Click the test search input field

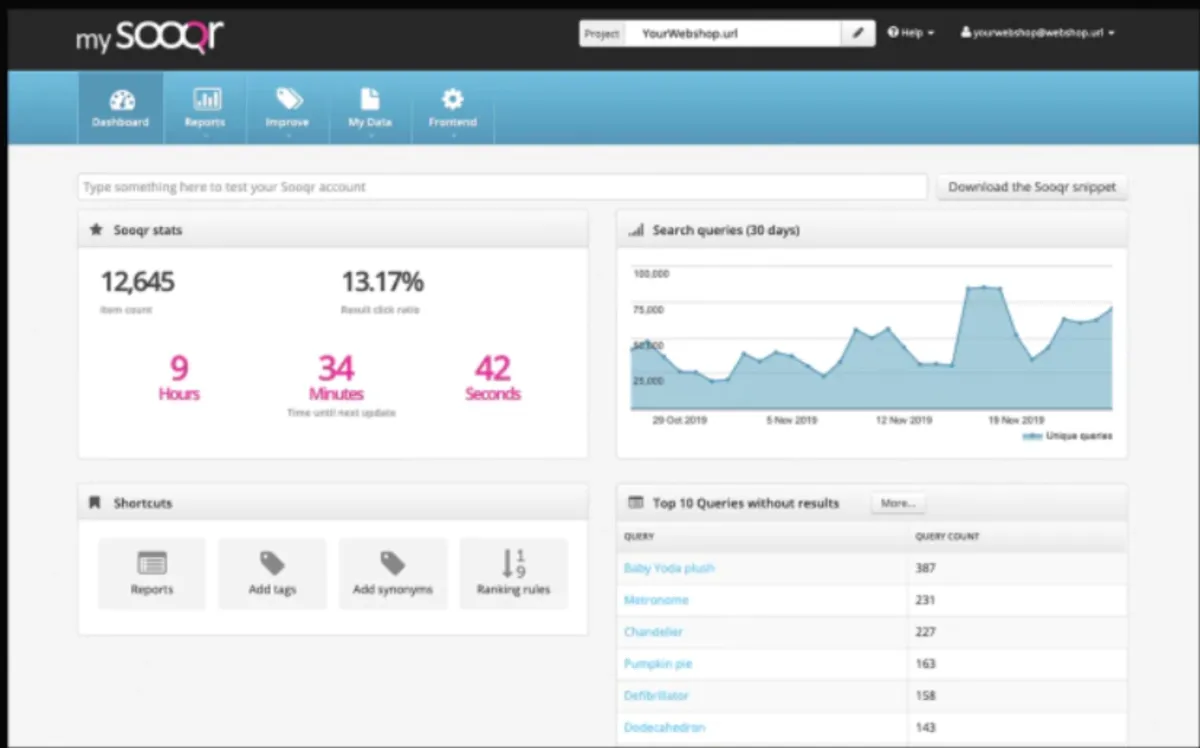coord(503,187)
